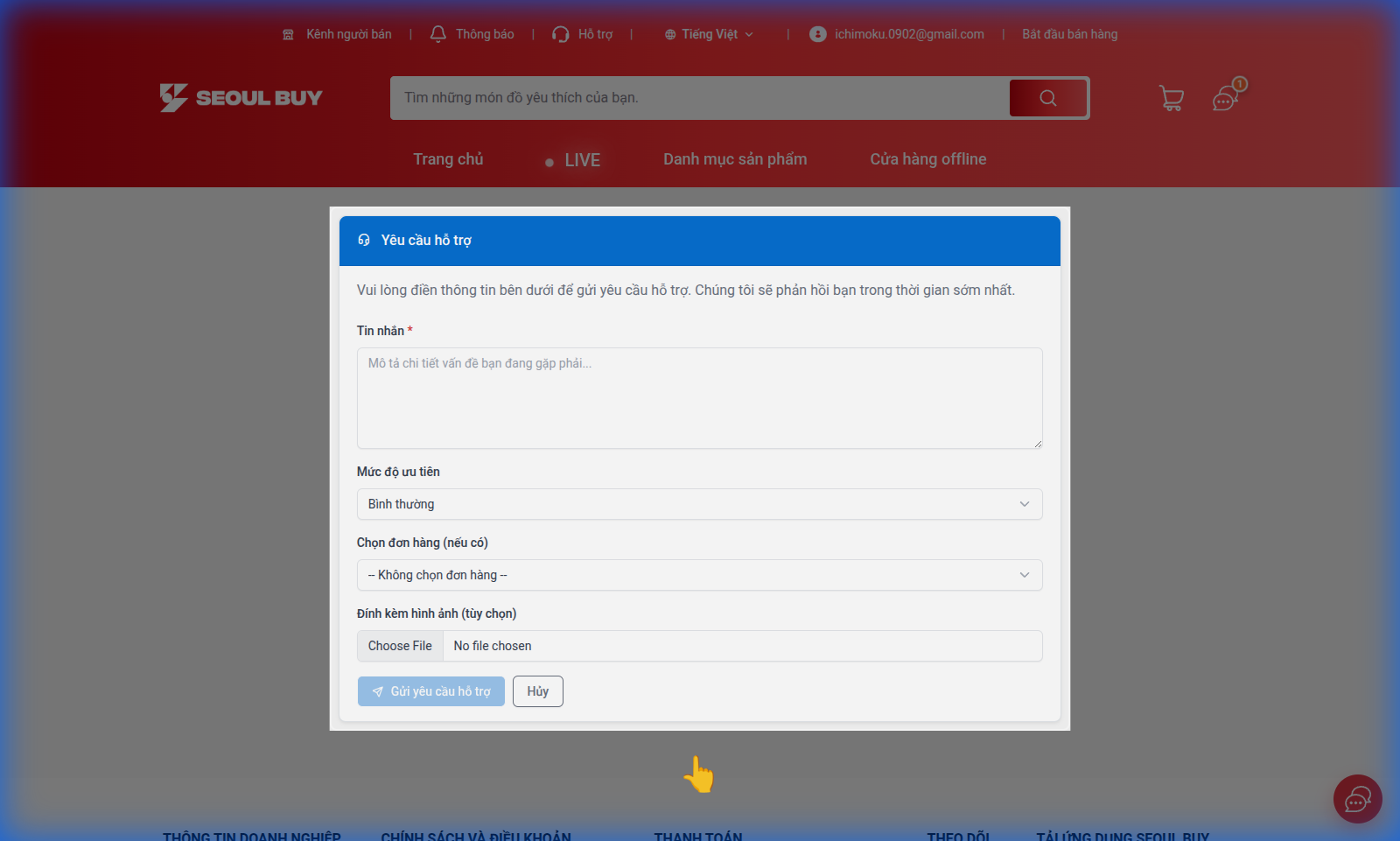This screenshot has width=1400, height=841.
Task: Open chat messages icon in header
Action: coord(1225,99)
